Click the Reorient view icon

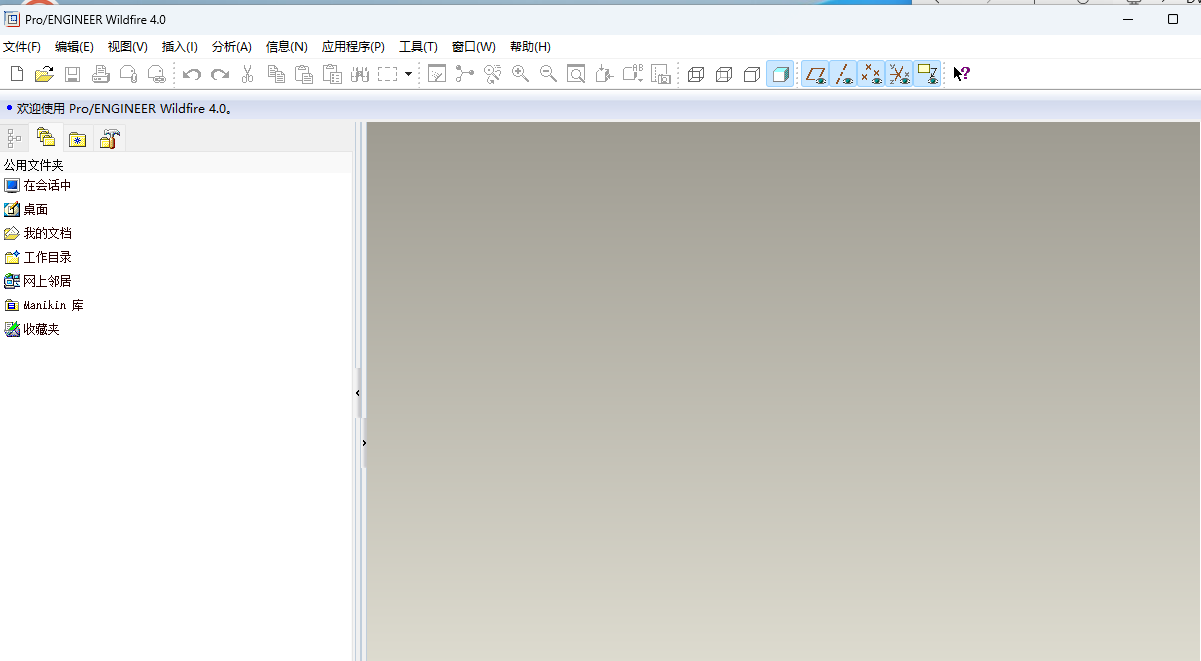(x=604, y=74)
